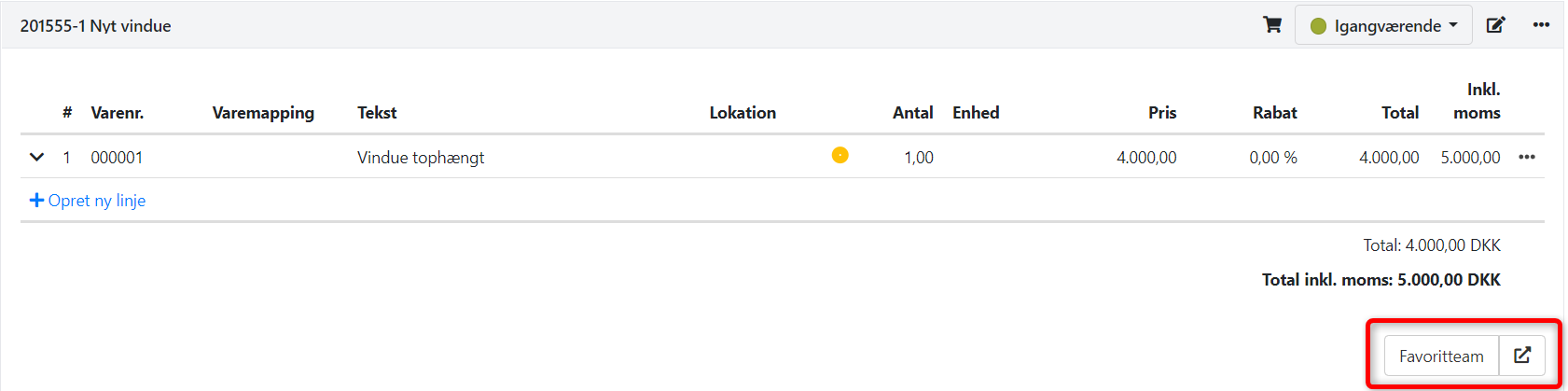The image size is (1568, 391).
Task: Click the quantity cell 1,00
Action: [x=918, y=158]
